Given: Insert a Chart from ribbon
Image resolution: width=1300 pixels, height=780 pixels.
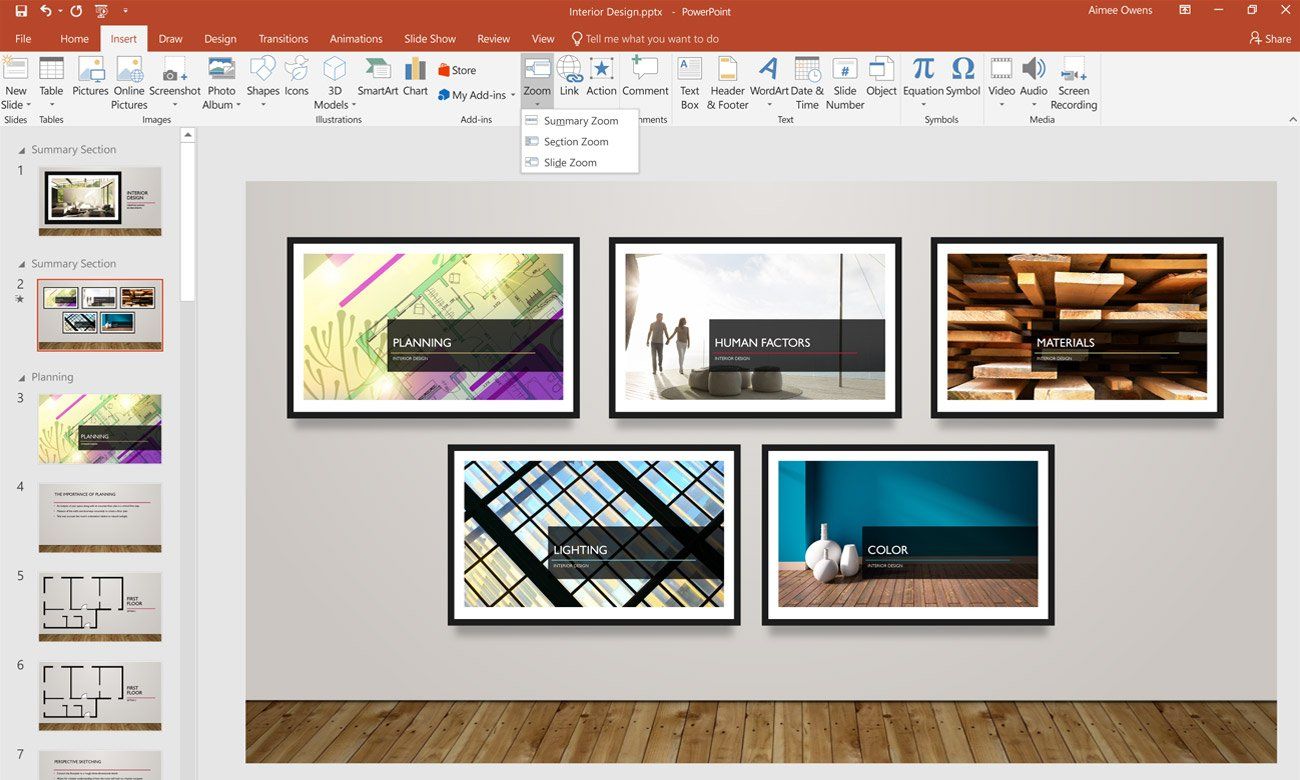Looking at the screenshot, I should 415,78.
